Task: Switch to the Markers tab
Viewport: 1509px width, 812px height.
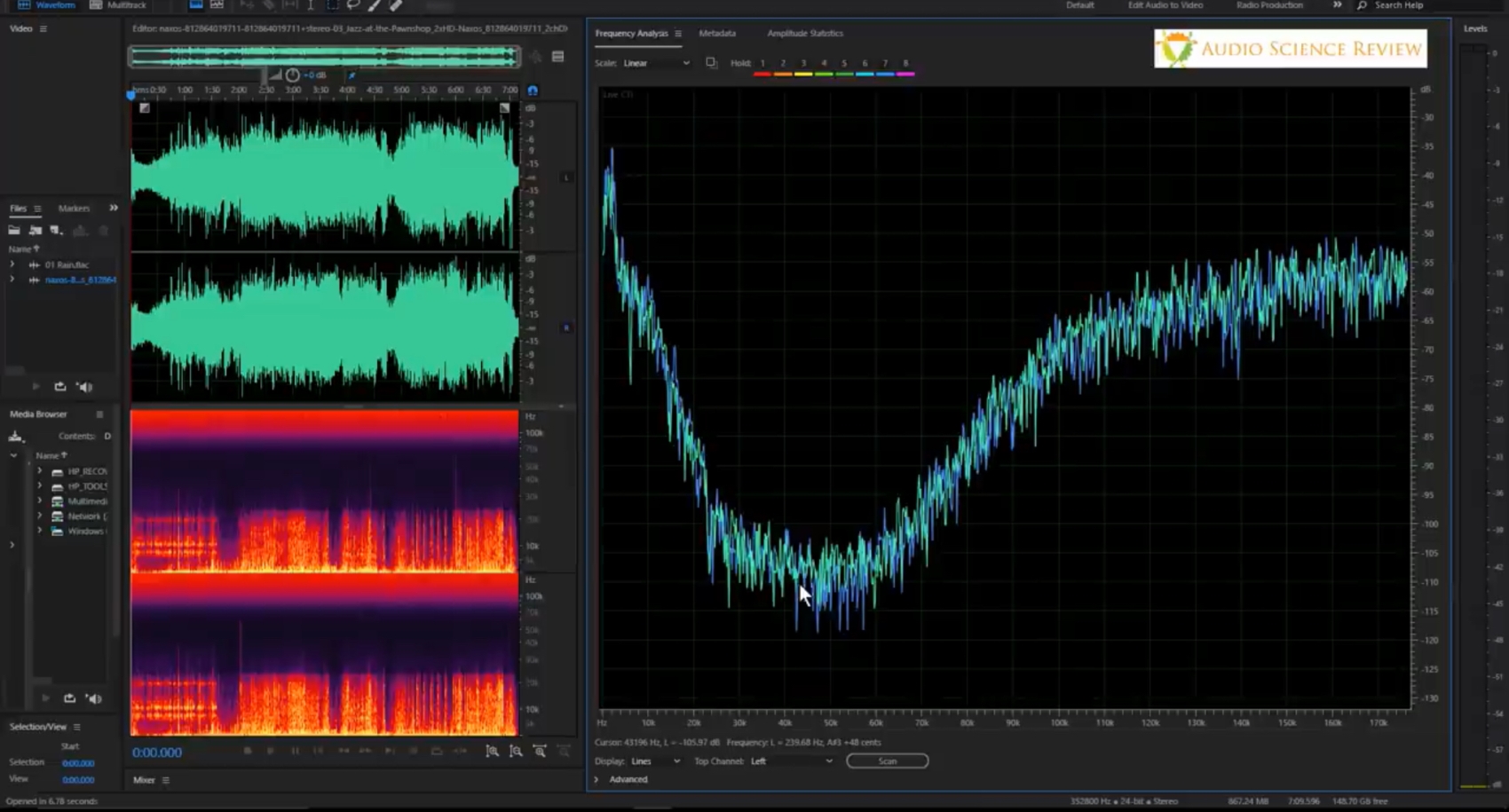Action: coord(74,209)
